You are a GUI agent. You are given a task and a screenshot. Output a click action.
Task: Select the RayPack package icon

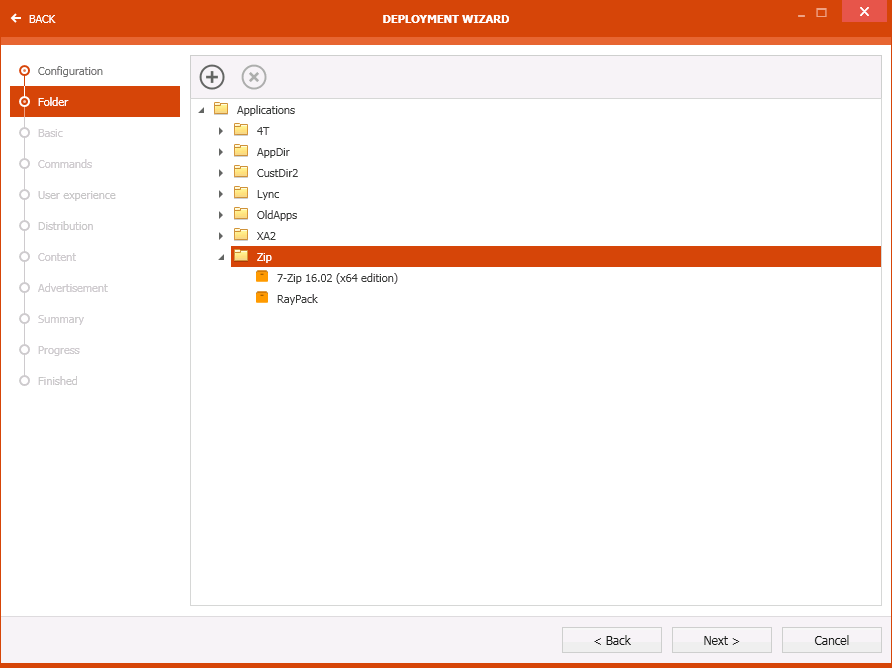(261, 298)
